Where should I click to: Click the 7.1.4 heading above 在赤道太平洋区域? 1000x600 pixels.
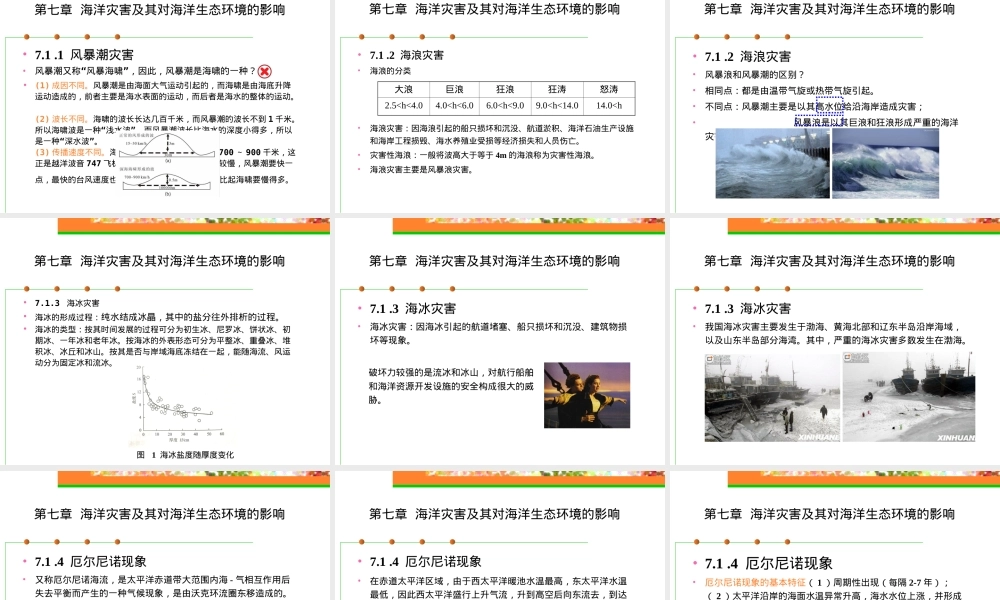coord(425,562)
